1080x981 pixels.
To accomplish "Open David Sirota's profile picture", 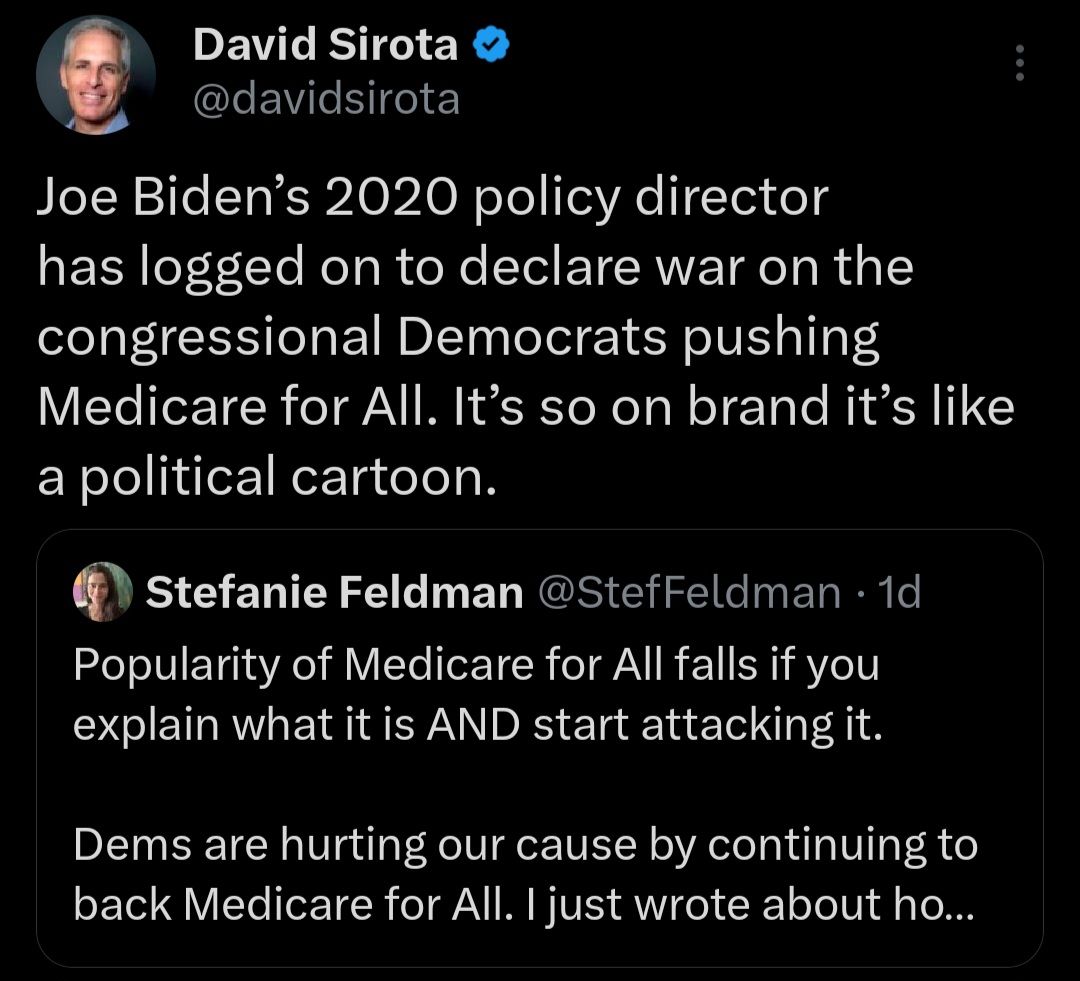I will (x=97, y=73).
